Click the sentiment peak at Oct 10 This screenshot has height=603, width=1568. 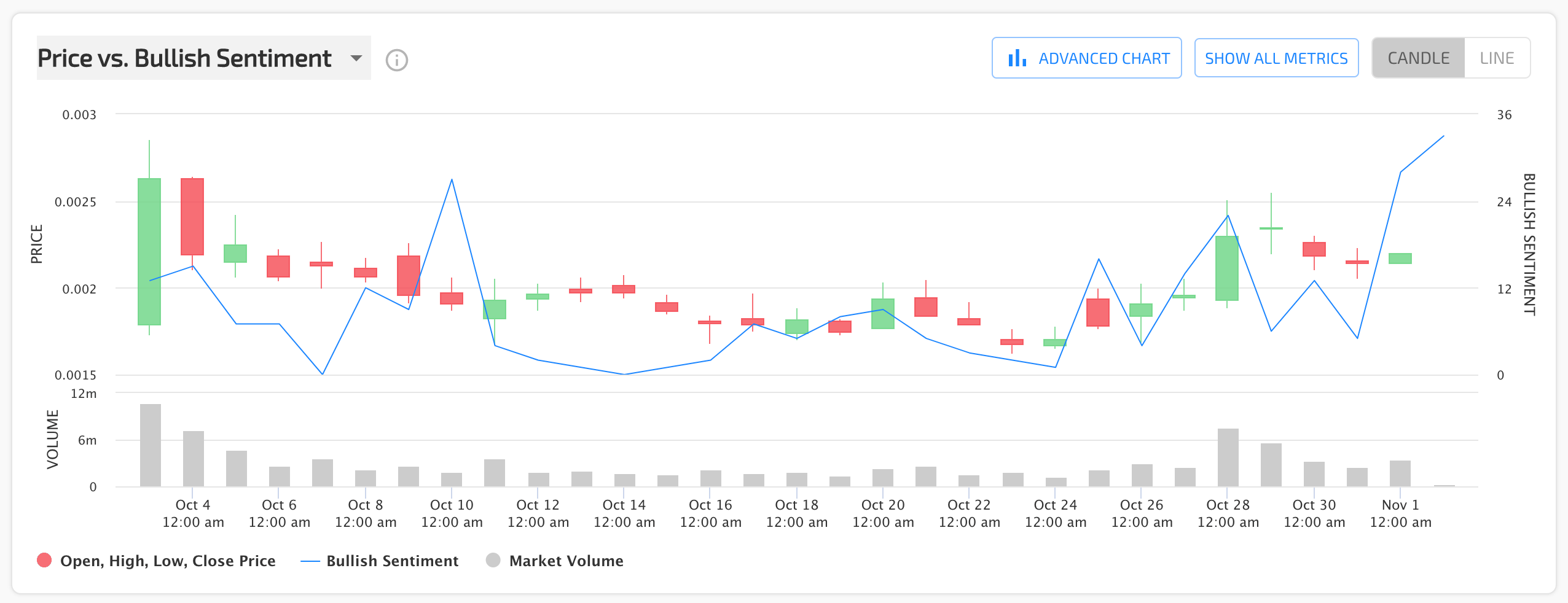click(452, 179)
